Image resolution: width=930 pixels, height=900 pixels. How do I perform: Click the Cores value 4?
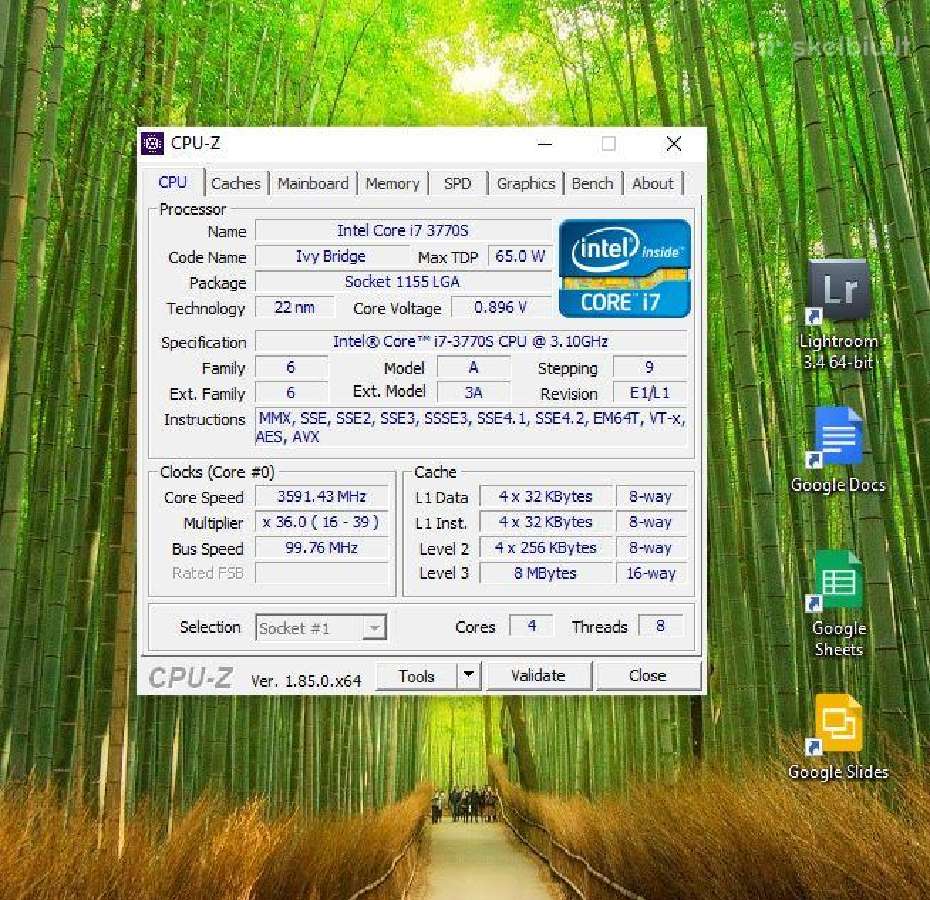point(531,626)
